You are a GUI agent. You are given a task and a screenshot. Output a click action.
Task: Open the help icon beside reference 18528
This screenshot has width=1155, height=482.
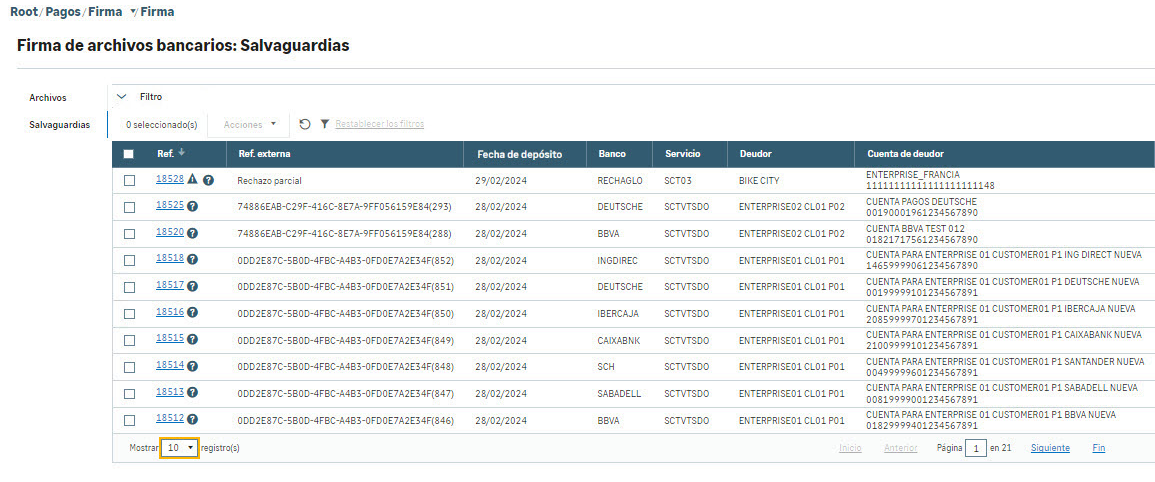(x=209, y=181)
